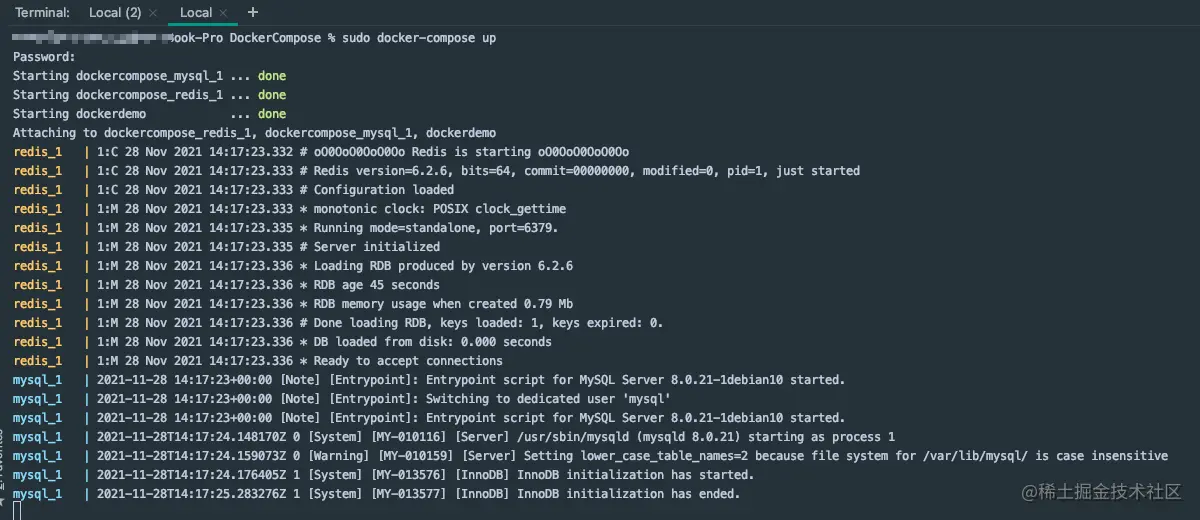The height and width of the screenshot is (520, 1200).
Task: Click the 'Attaching to dockercompose_redis_1' line
Action: [255, 133]
